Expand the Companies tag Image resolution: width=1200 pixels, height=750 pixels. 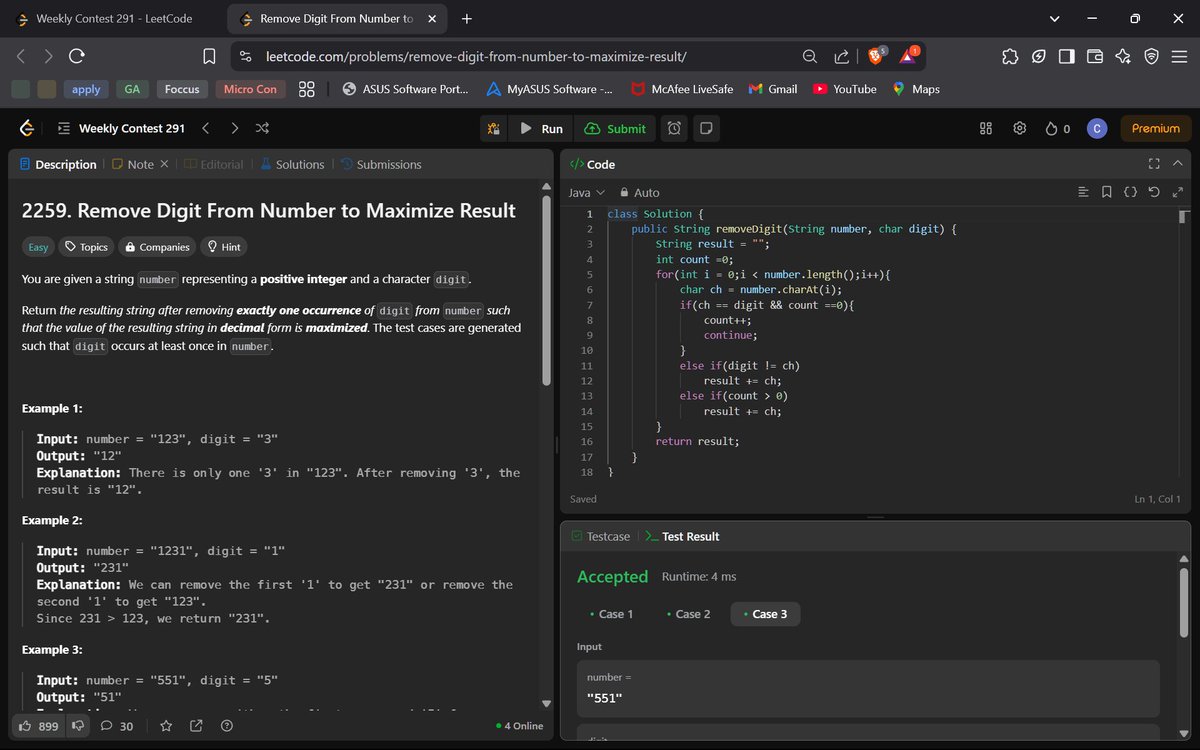click(157, 247)
